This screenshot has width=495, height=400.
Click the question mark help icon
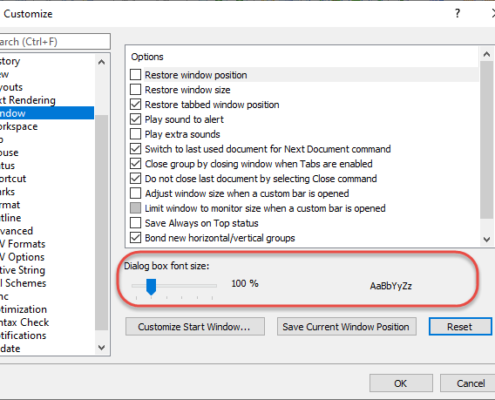click(457, 14)
